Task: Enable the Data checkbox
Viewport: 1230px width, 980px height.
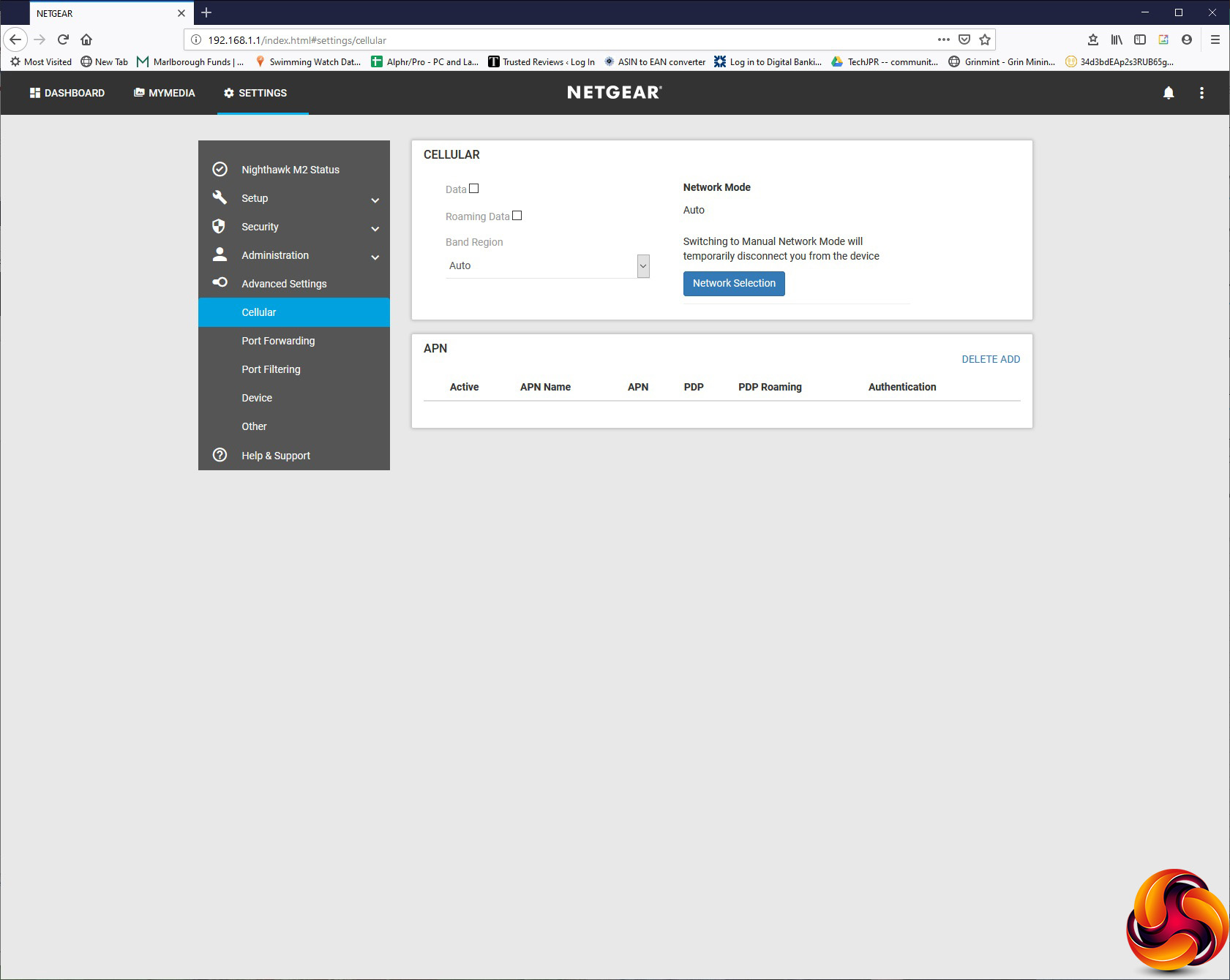Action: pyautogui.click(x=474, y=189)
